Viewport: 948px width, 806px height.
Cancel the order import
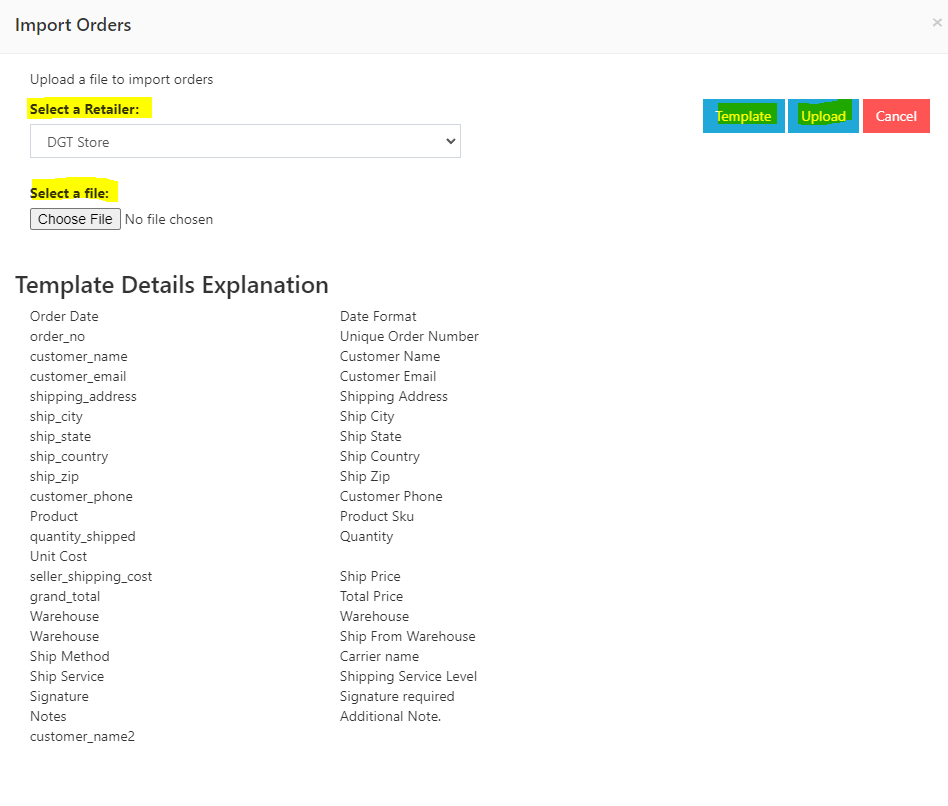pyautogui.click(x=896, y=116)
